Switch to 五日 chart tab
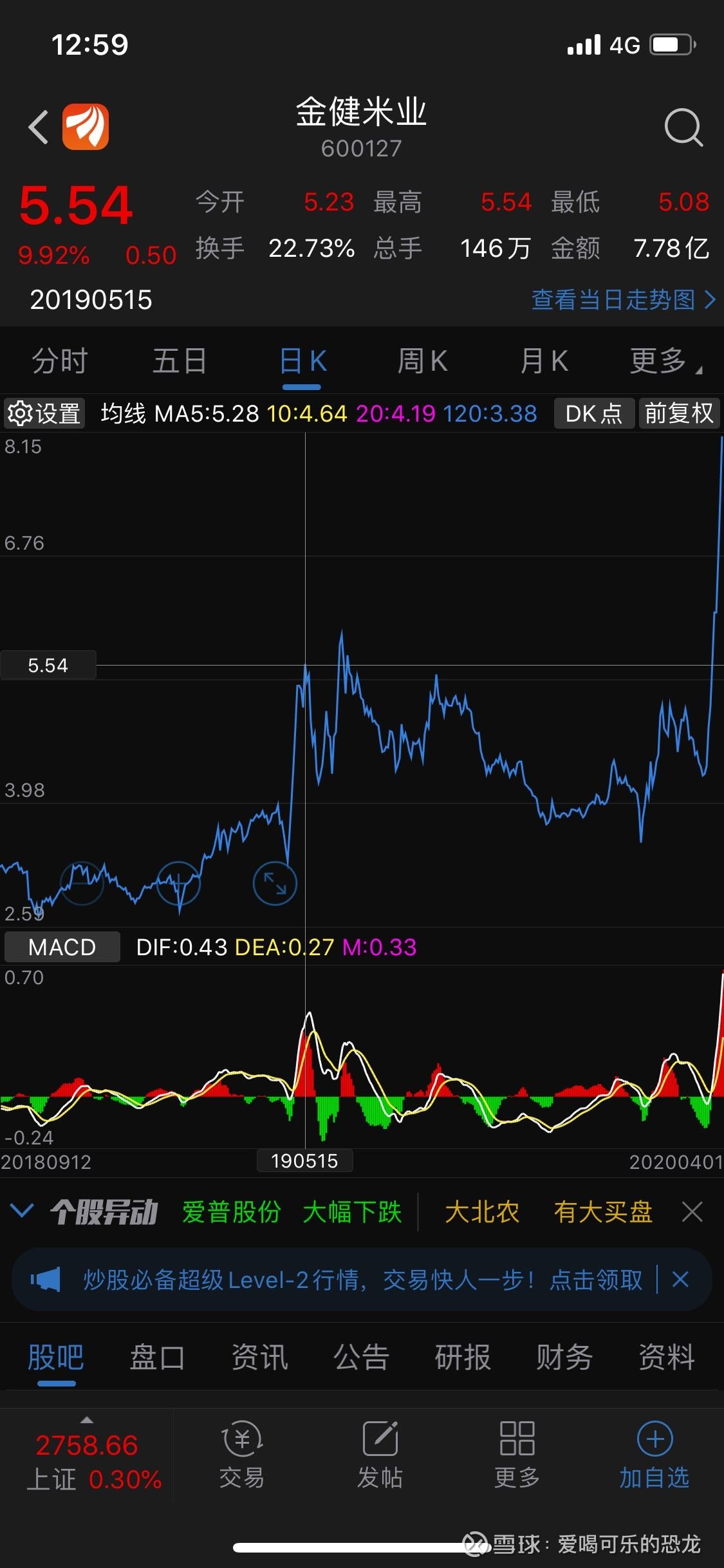724x1568 pixels. pyautogui.click(x=180, y=361)
